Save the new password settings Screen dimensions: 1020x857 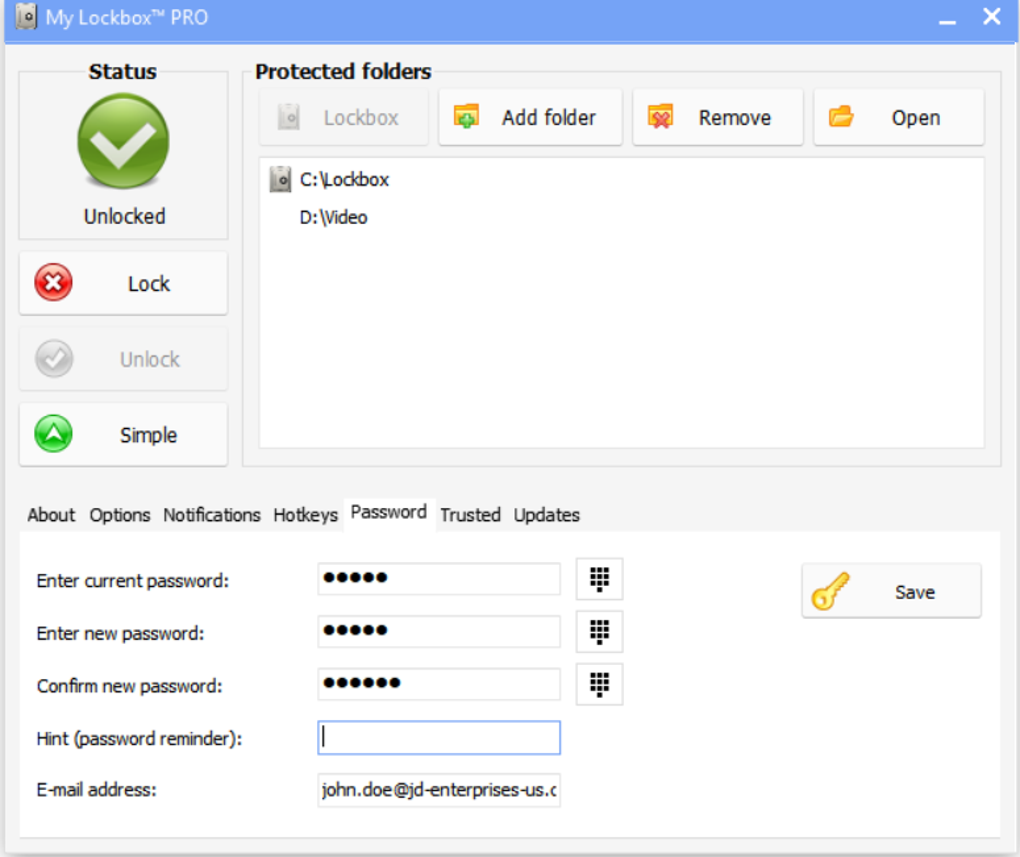tap(891, 591)
